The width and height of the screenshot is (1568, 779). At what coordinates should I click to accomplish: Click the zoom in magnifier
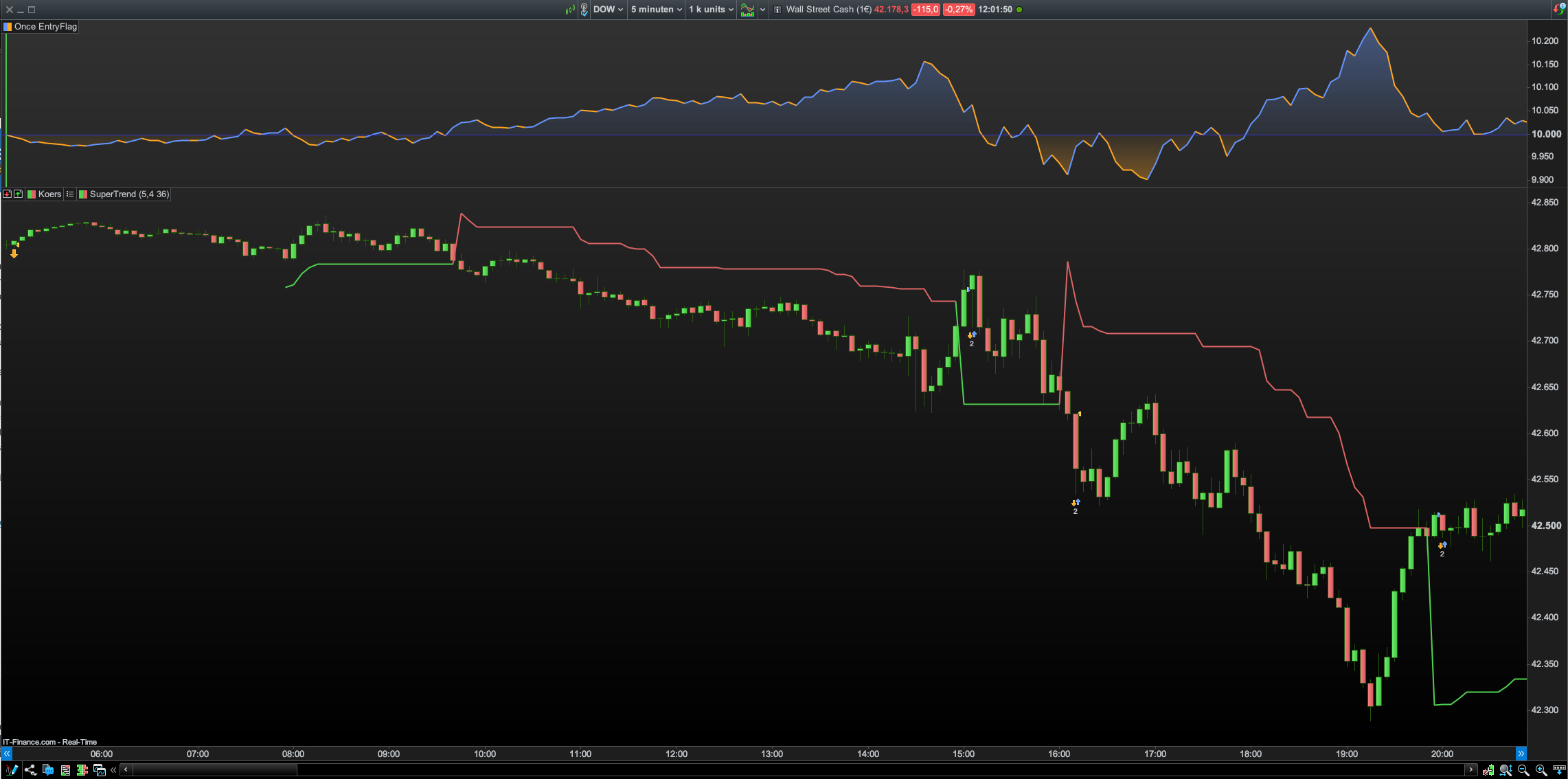(1541, 770)
